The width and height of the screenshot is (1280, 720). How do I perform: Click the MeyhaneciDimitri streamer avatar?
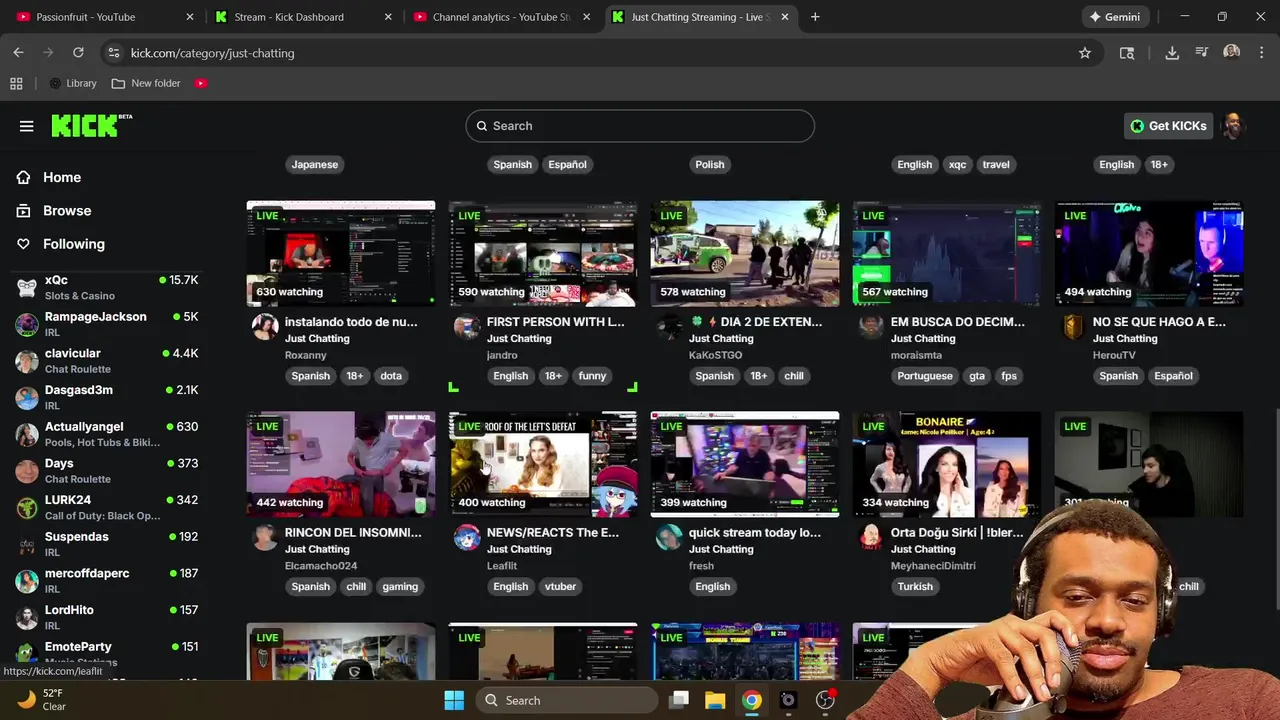(871, 538)
